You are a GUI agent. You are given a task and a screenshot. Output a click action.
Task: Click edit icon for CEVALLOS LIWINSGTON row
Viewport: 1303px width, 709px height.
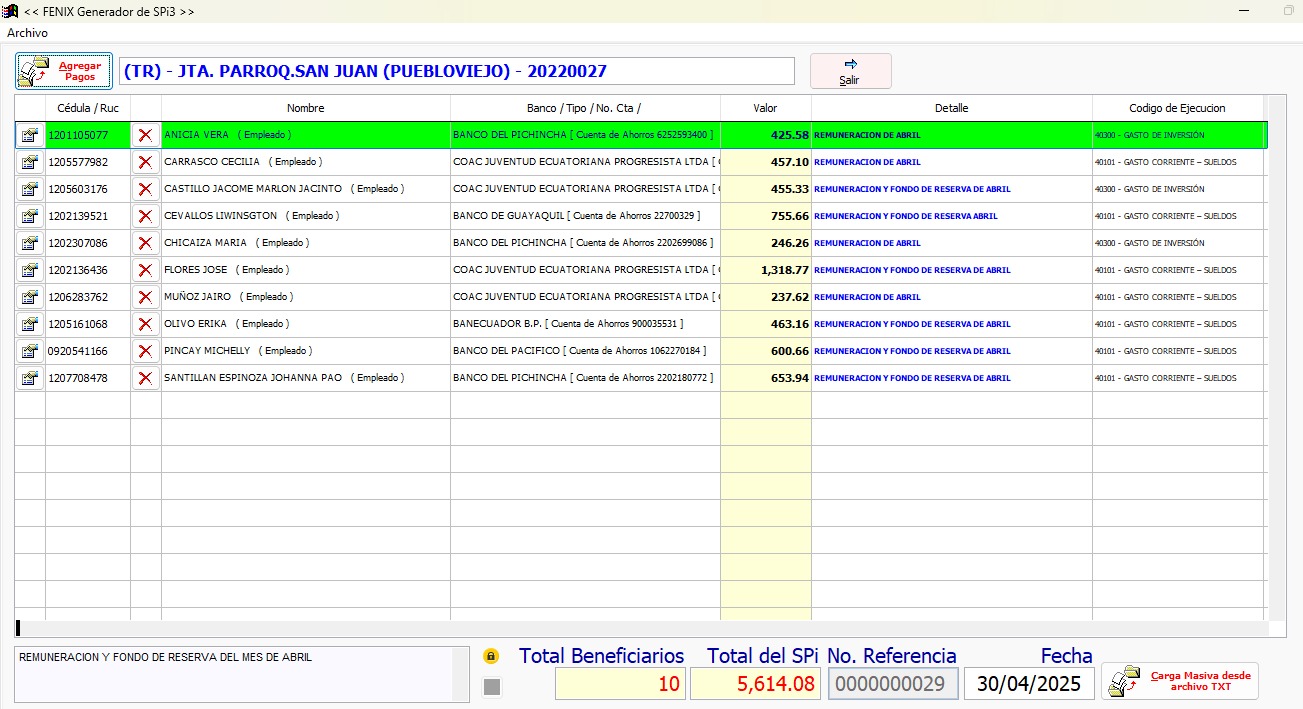30,216
